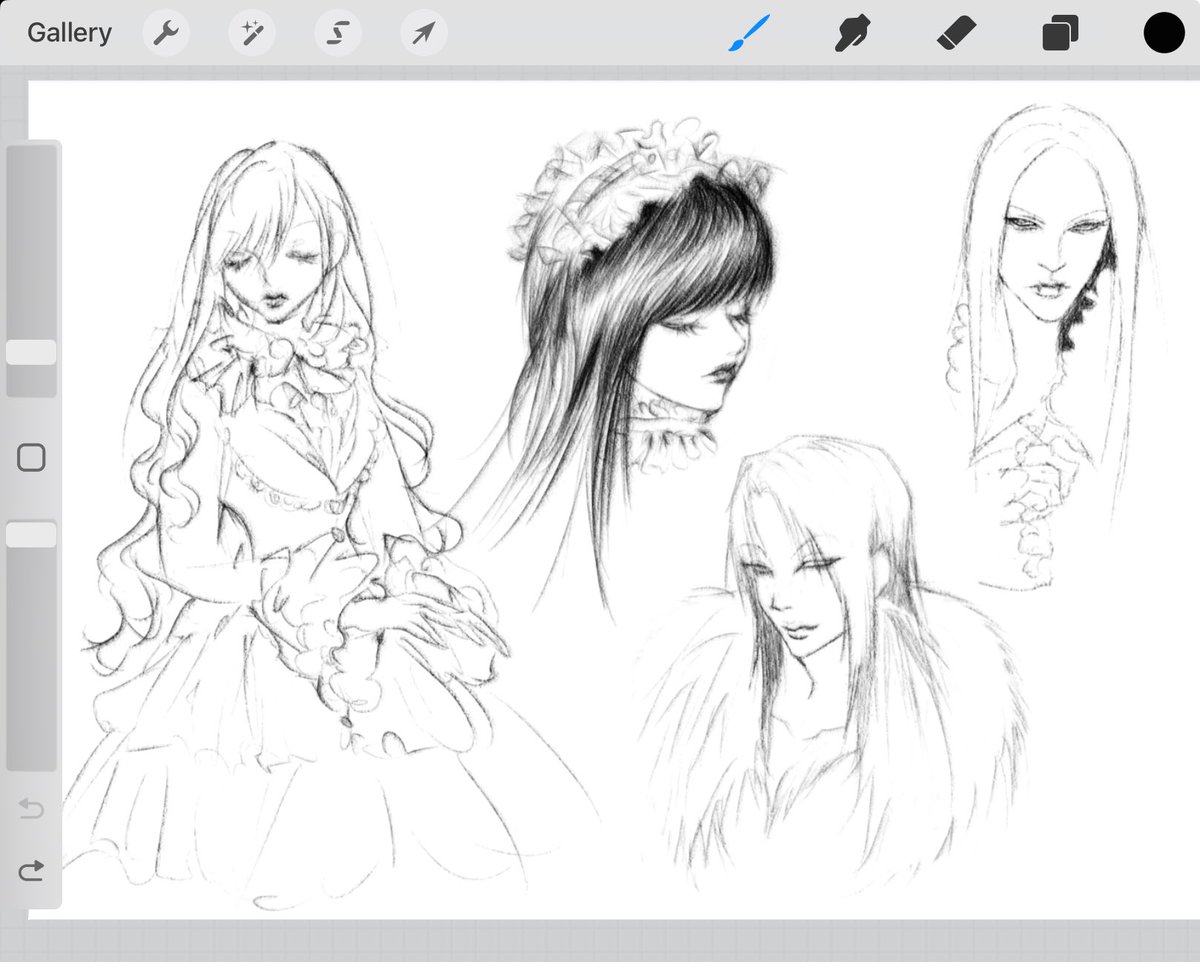Viewport: 1200px width, 962px height.
Task: Tap the sidebar modify square button
Action: (x=31, y=458)
